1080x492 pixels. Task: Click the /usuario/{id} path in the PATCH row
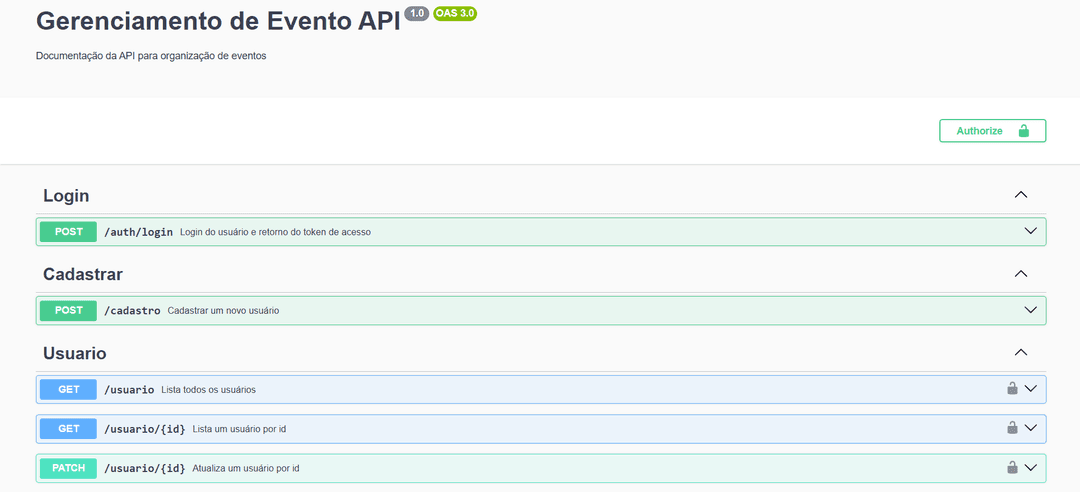click(145, 469)
